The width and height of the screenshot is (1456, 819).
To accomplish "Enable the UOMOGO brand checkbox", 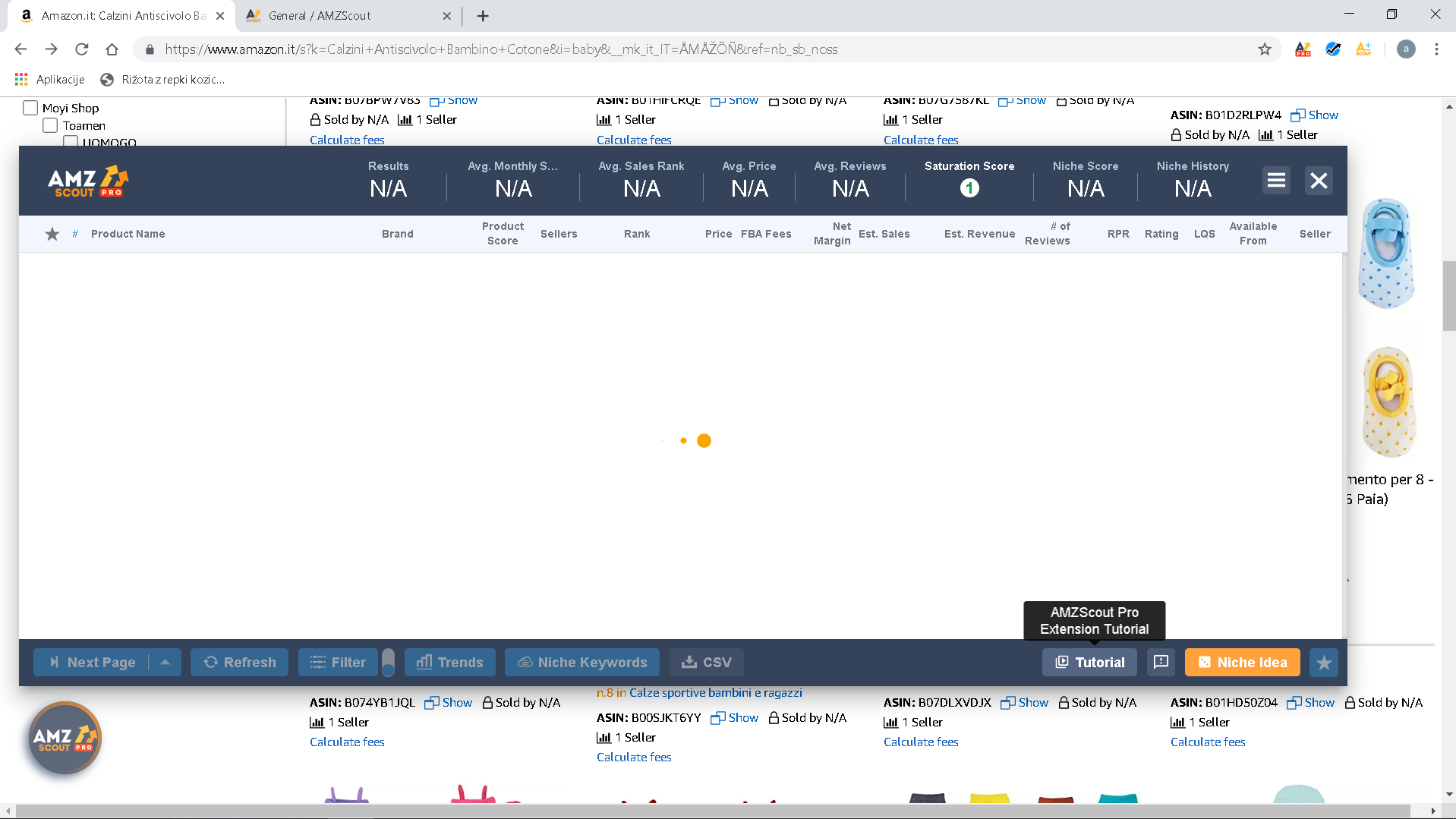I will coord(71,141).
